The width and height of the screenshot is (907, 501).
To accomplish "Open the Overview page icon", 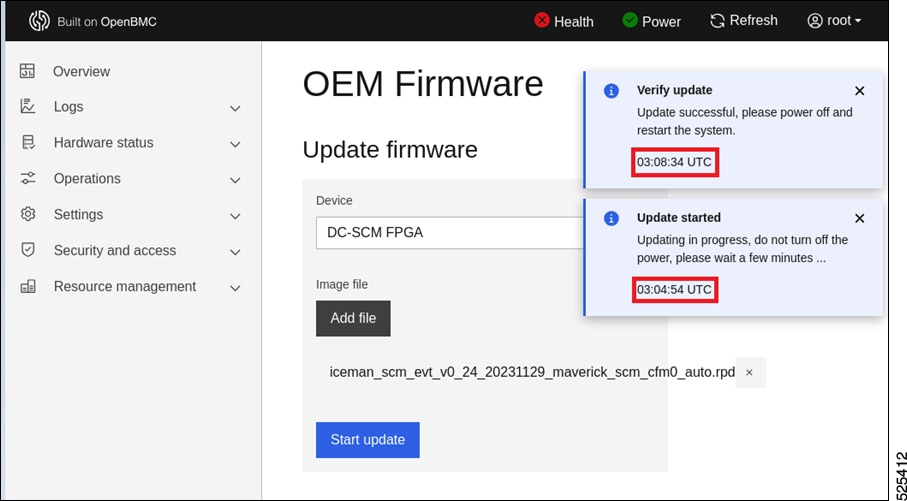I will 28,71.
